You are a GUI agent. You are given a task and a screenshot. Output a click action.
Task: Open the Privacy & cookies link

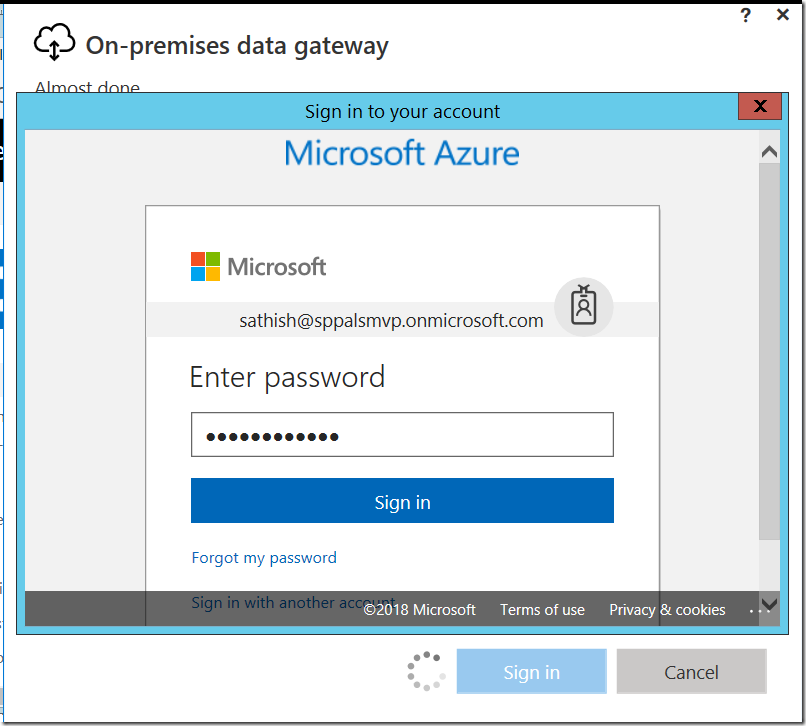point(667,610)
